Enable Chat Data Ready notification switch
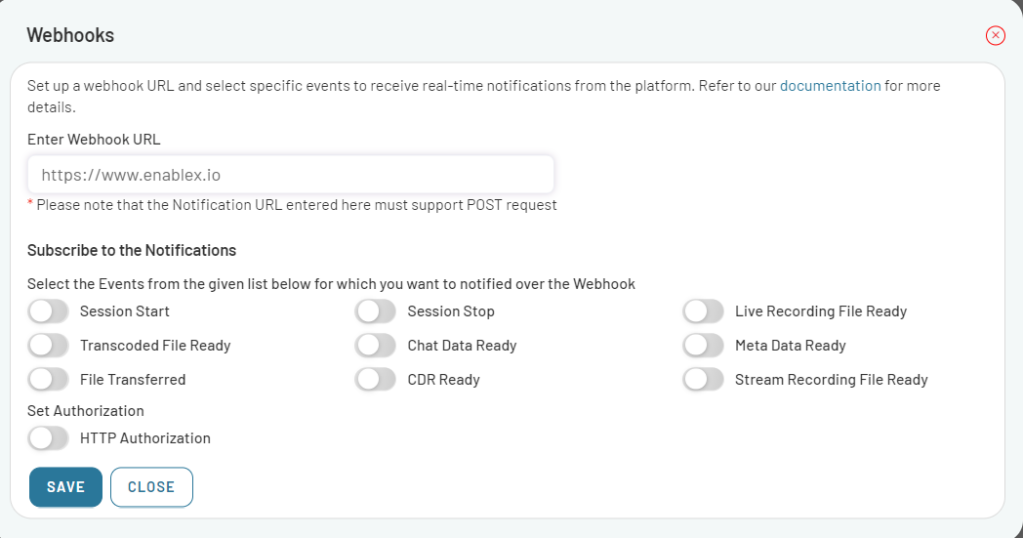The width and height of the screenshot is (1023, 538). (x=376, y=345)
